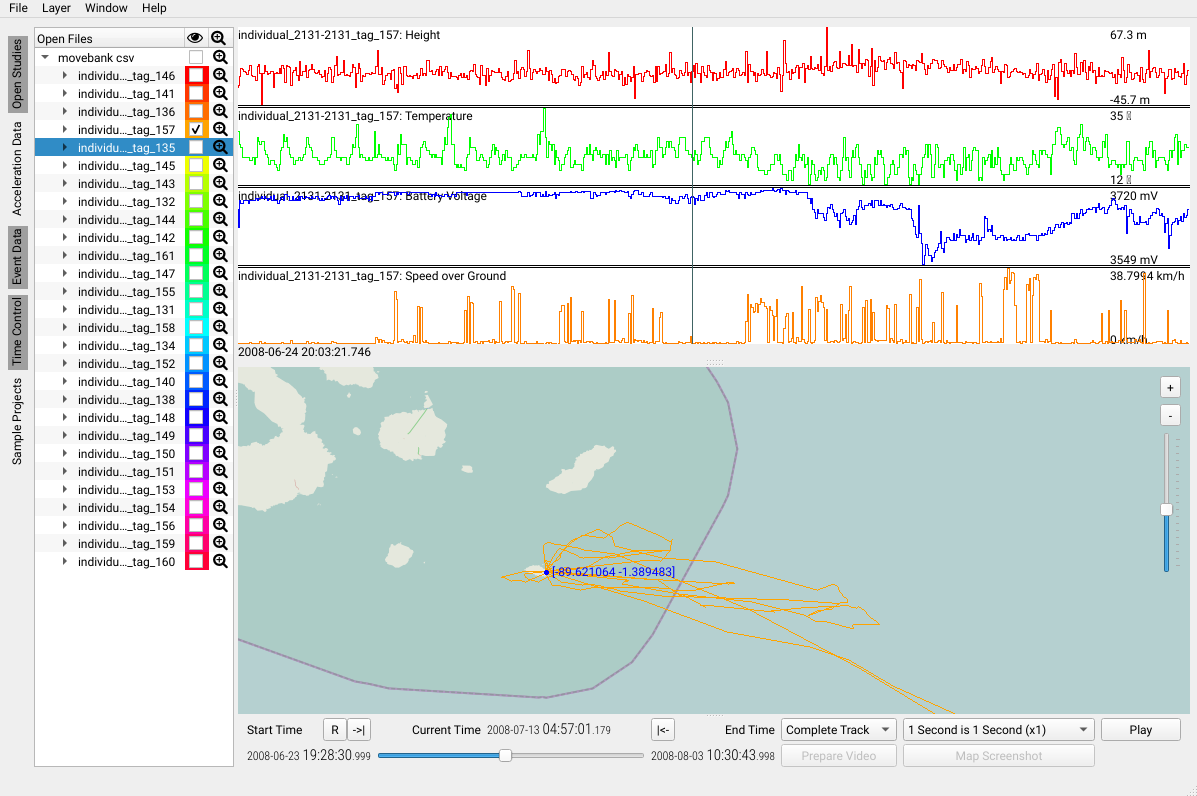
Task: Switch to the Acceleration Data side tab
Action: 17,169
